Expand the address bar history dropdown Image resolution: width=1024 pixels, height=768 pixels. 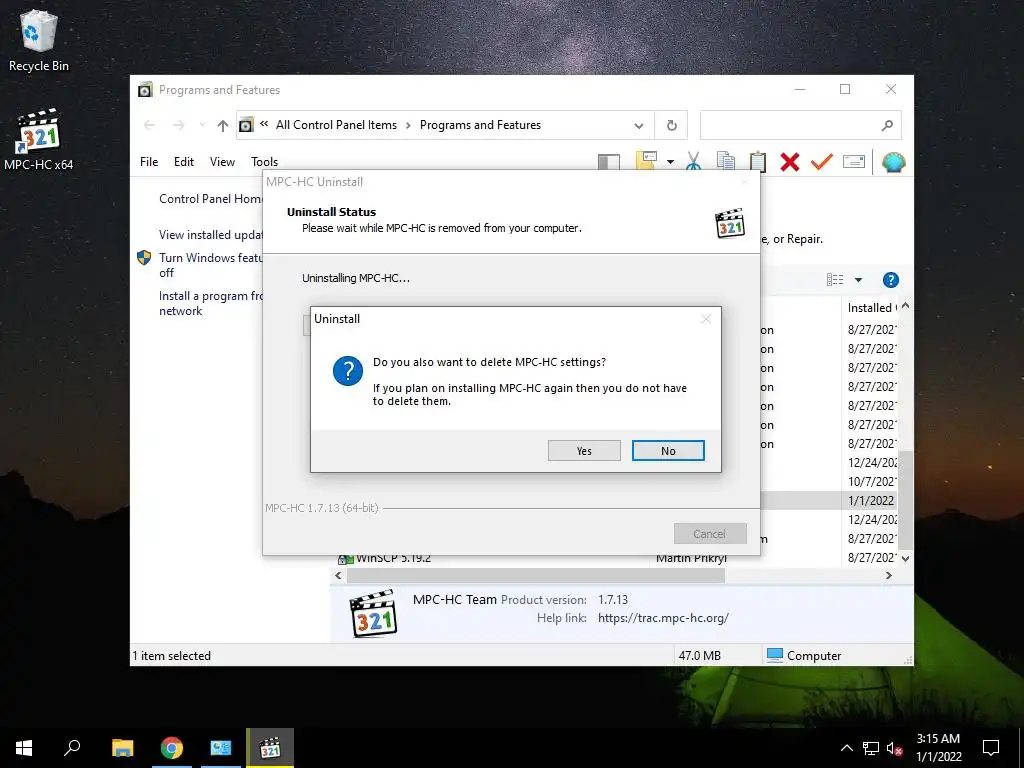pos(639,125)
